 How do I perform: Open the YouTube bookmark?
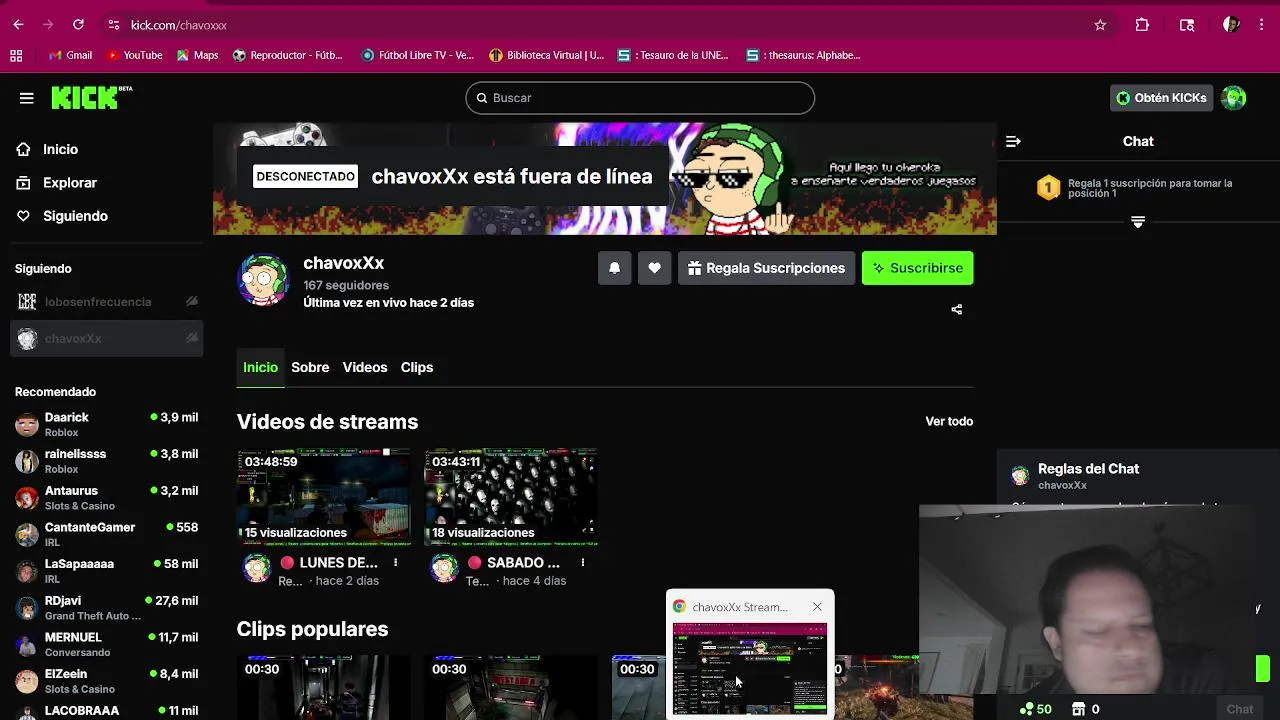[x=134, y=56]
